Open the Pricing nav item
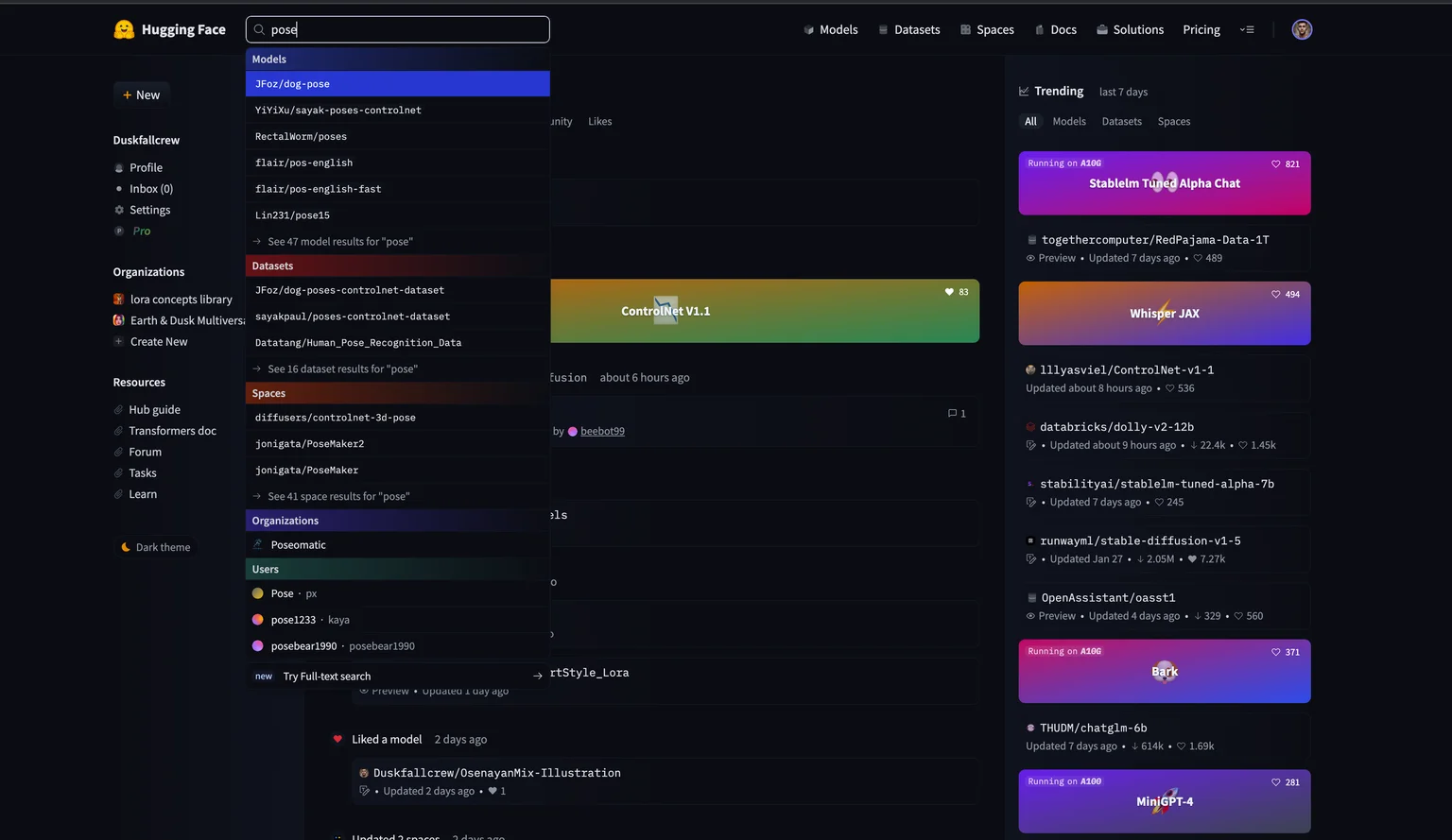 pos(1201,29)
